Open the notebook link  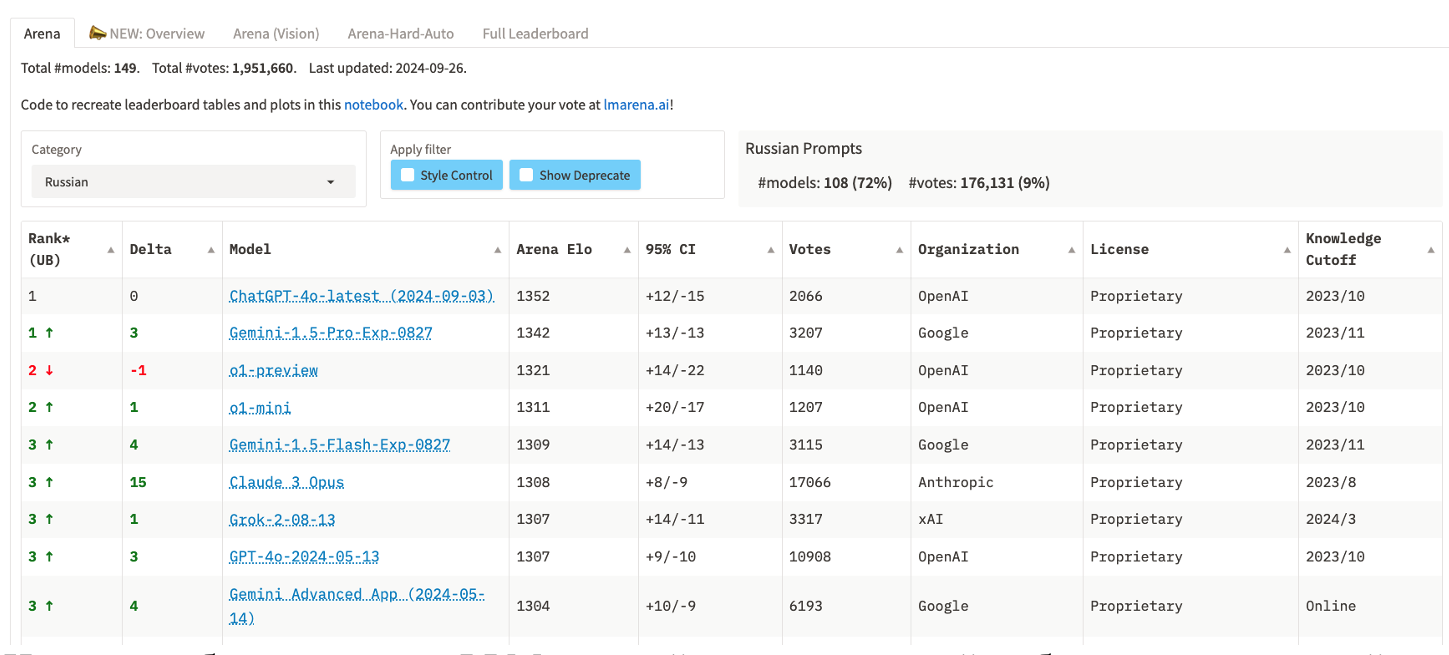pos(374,104)
